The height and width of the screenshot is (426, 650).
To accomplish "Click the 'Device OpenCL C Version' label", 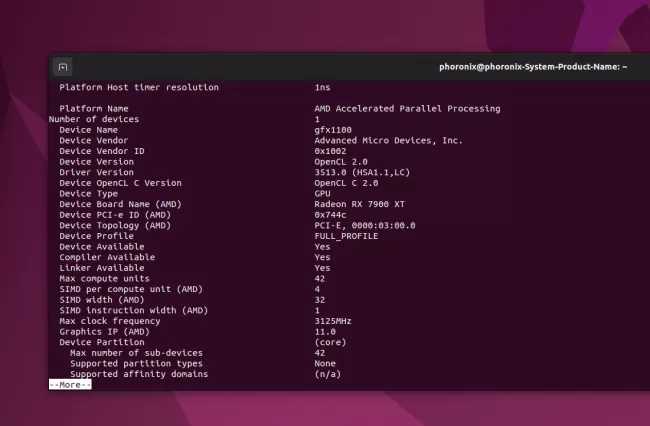I will coord(120,183).
